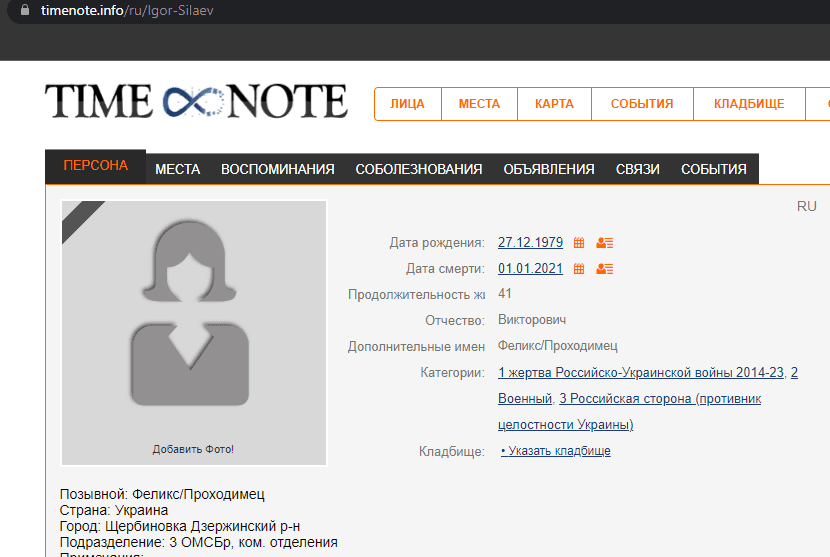Click the calendar icon beside birth date
The width and height of the screenshot is (830, 557).
point(579,243)
